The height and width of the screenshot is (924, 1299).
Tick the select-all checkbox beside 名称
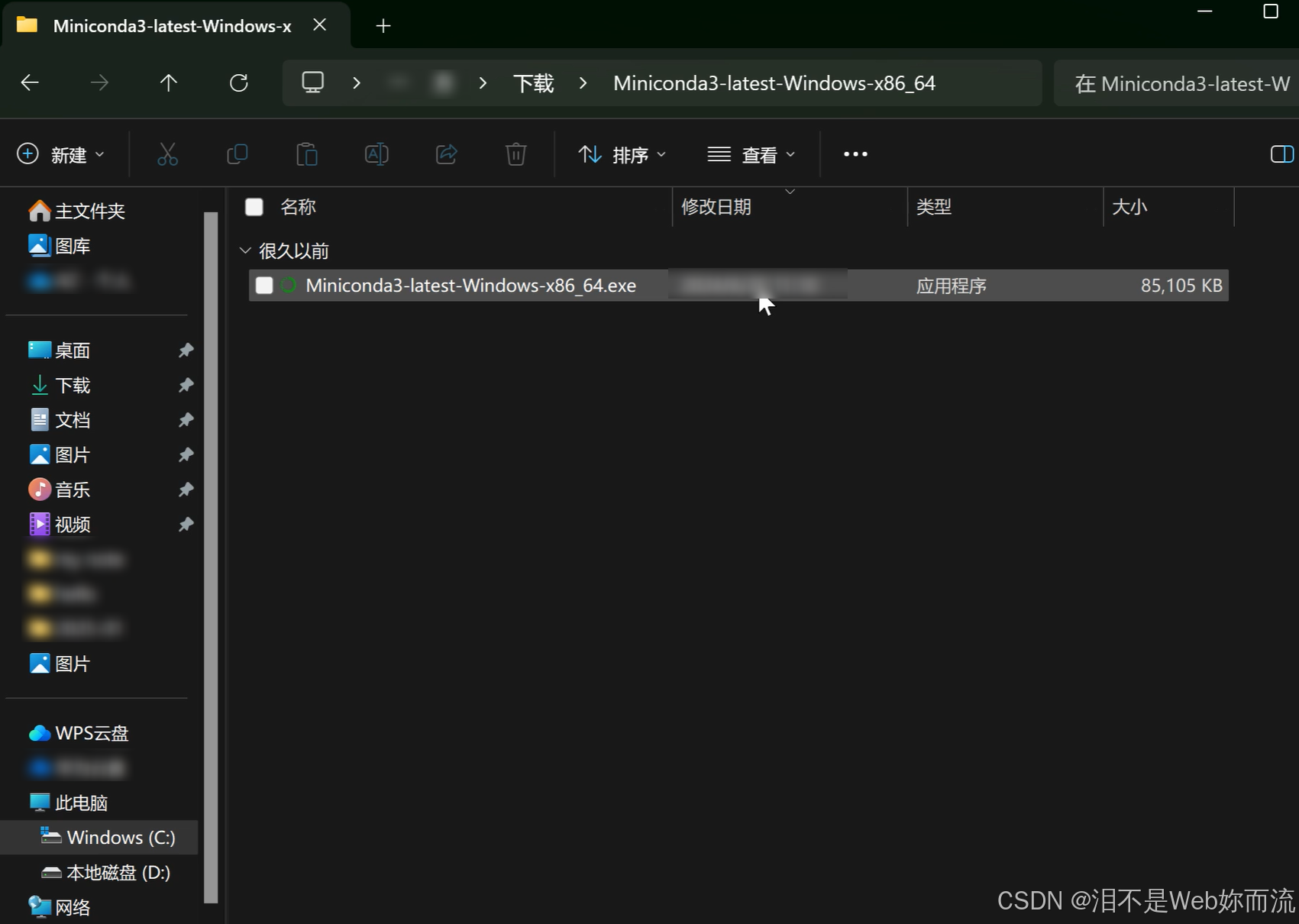coord(254,207)
